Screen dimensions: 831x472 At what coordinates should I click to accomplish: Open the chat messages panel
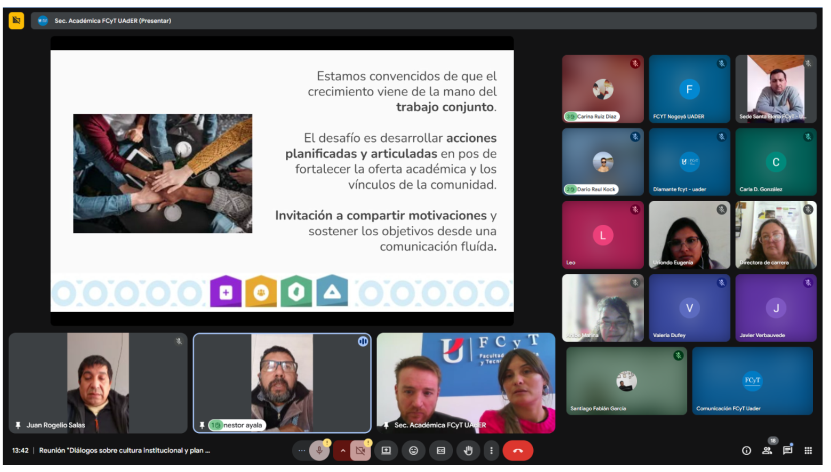point(787,451)
